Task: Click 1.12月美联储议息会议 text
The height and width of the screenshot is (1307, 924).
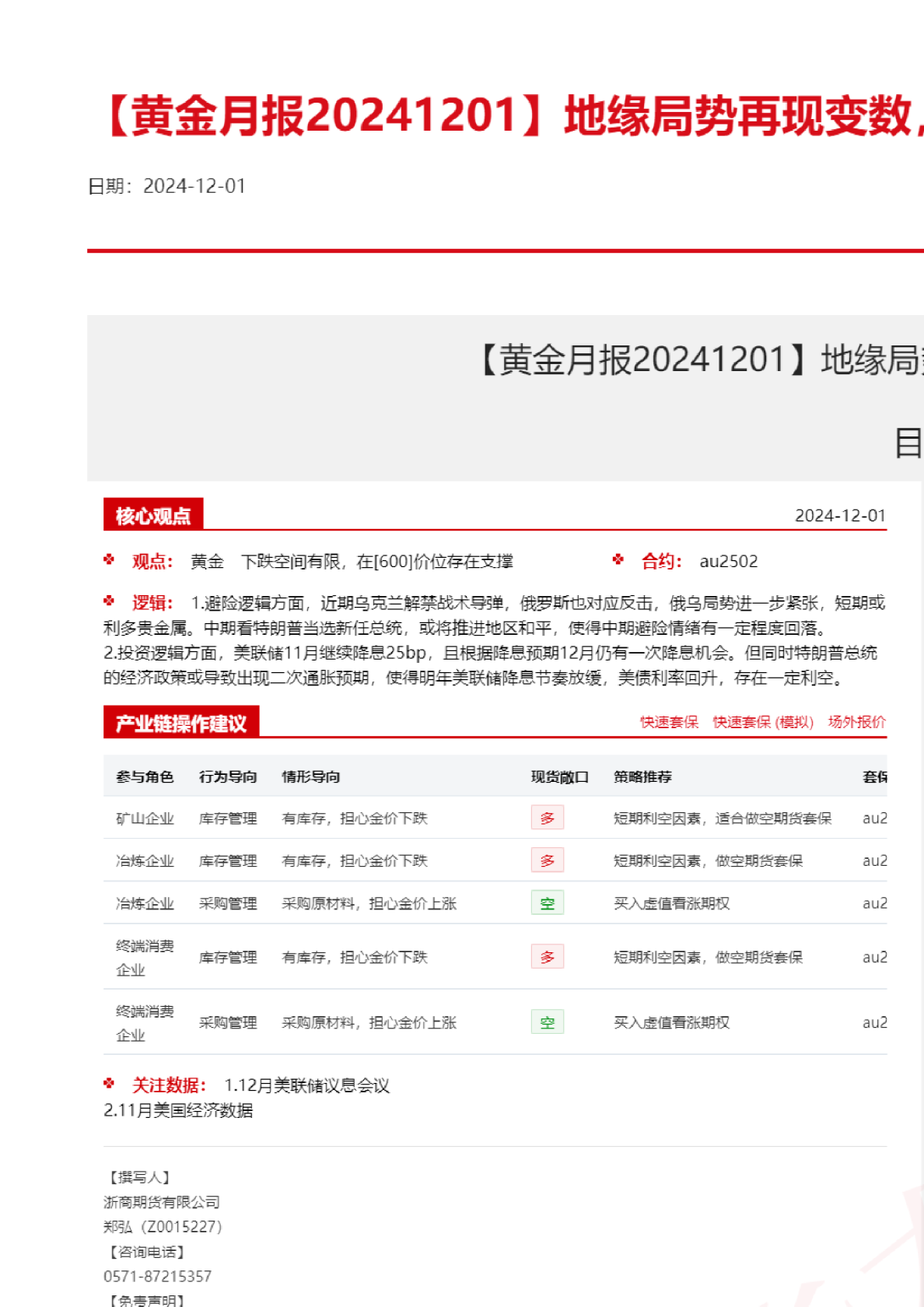Action: point(307,1085)
